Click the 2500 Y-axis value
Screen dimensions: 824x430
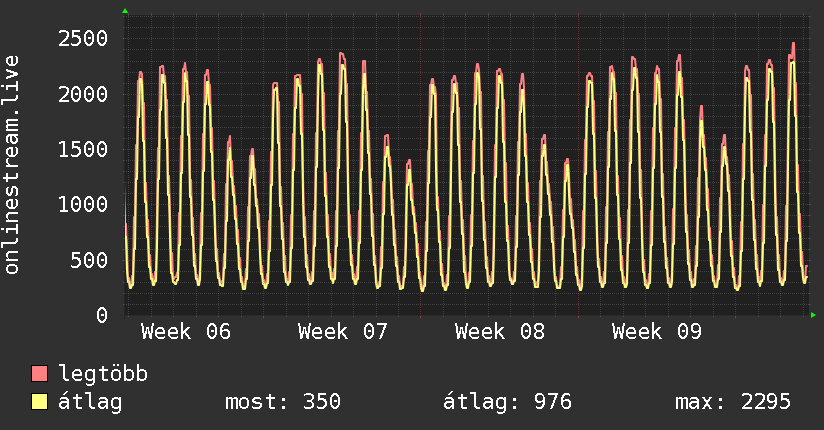tap(82, 40)
